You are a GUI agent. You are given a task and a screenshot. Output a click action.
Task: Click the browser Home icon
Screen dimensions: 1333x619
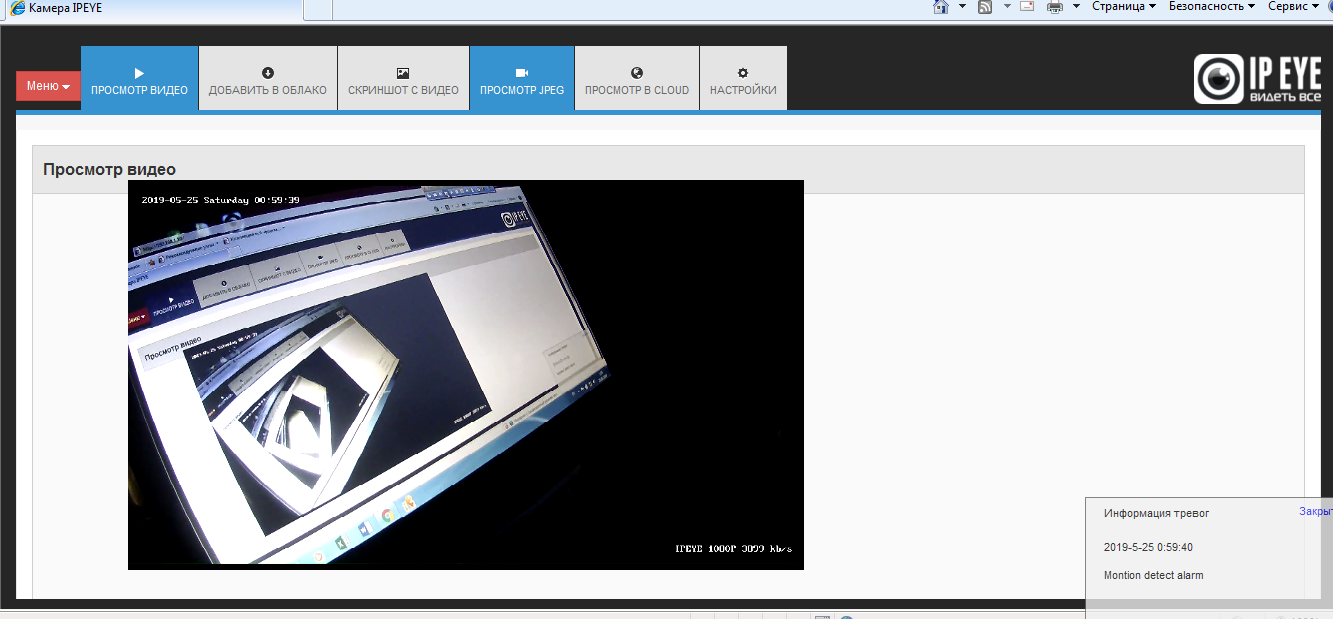940,7
